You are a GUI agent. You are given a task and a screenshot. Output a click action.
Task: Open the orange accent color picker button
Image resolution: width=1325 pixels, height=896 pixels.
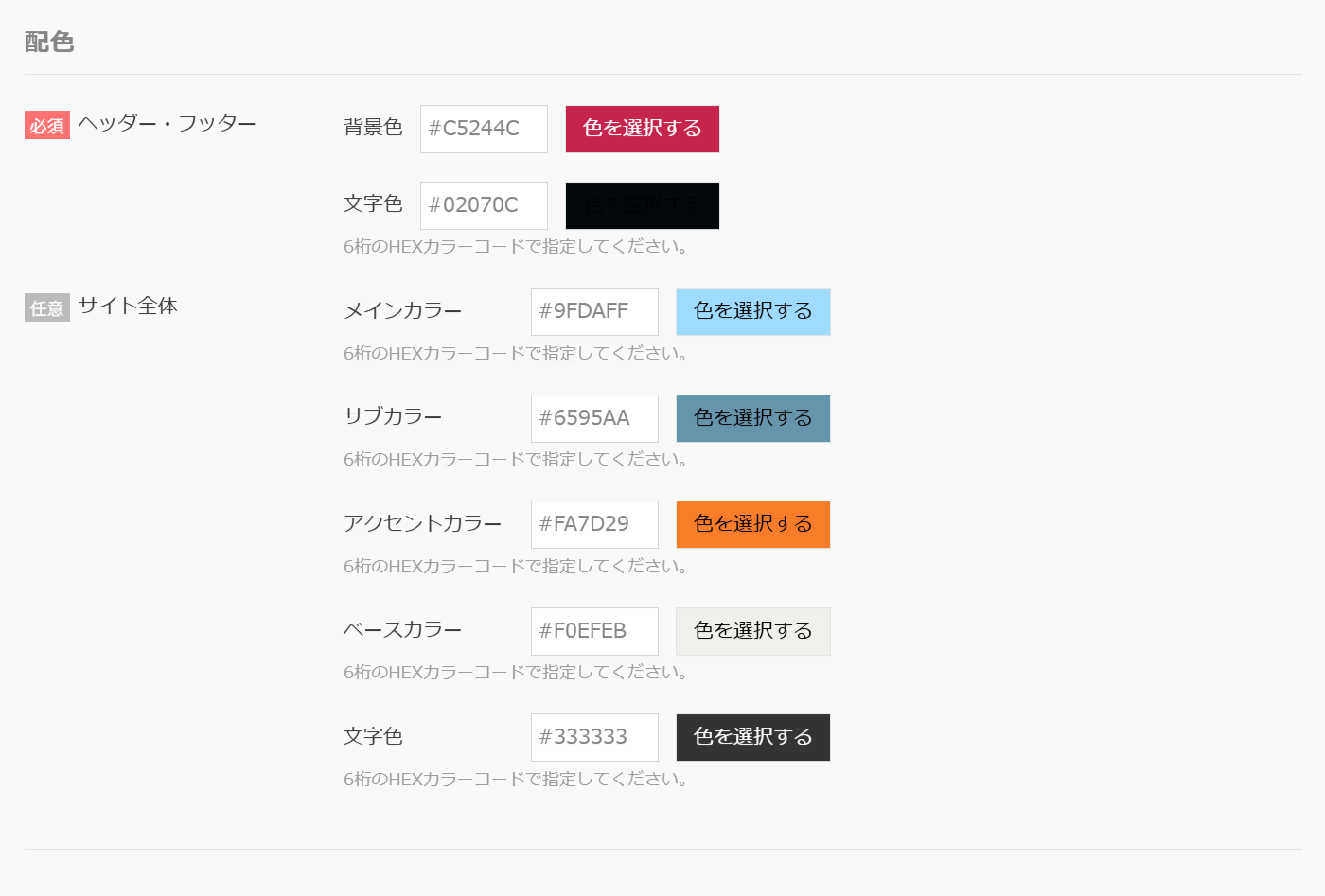pos(753,524)
